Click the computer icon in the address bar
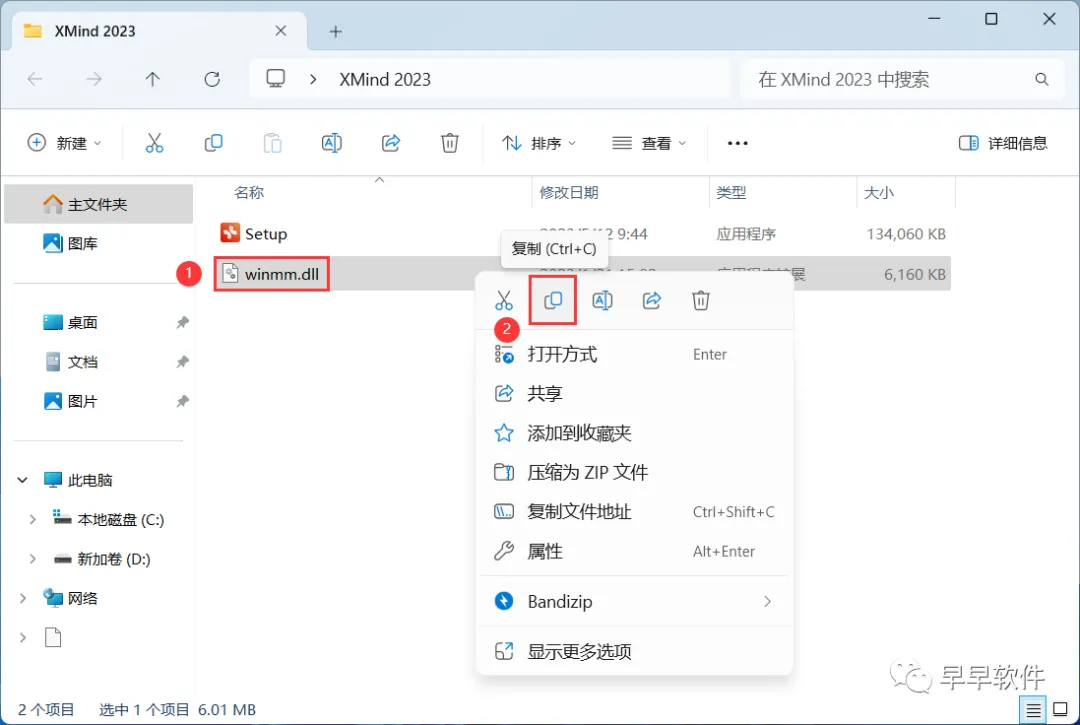Image resolution: width=1080 pixels, height=725 pixels. [x=276, y=78]
